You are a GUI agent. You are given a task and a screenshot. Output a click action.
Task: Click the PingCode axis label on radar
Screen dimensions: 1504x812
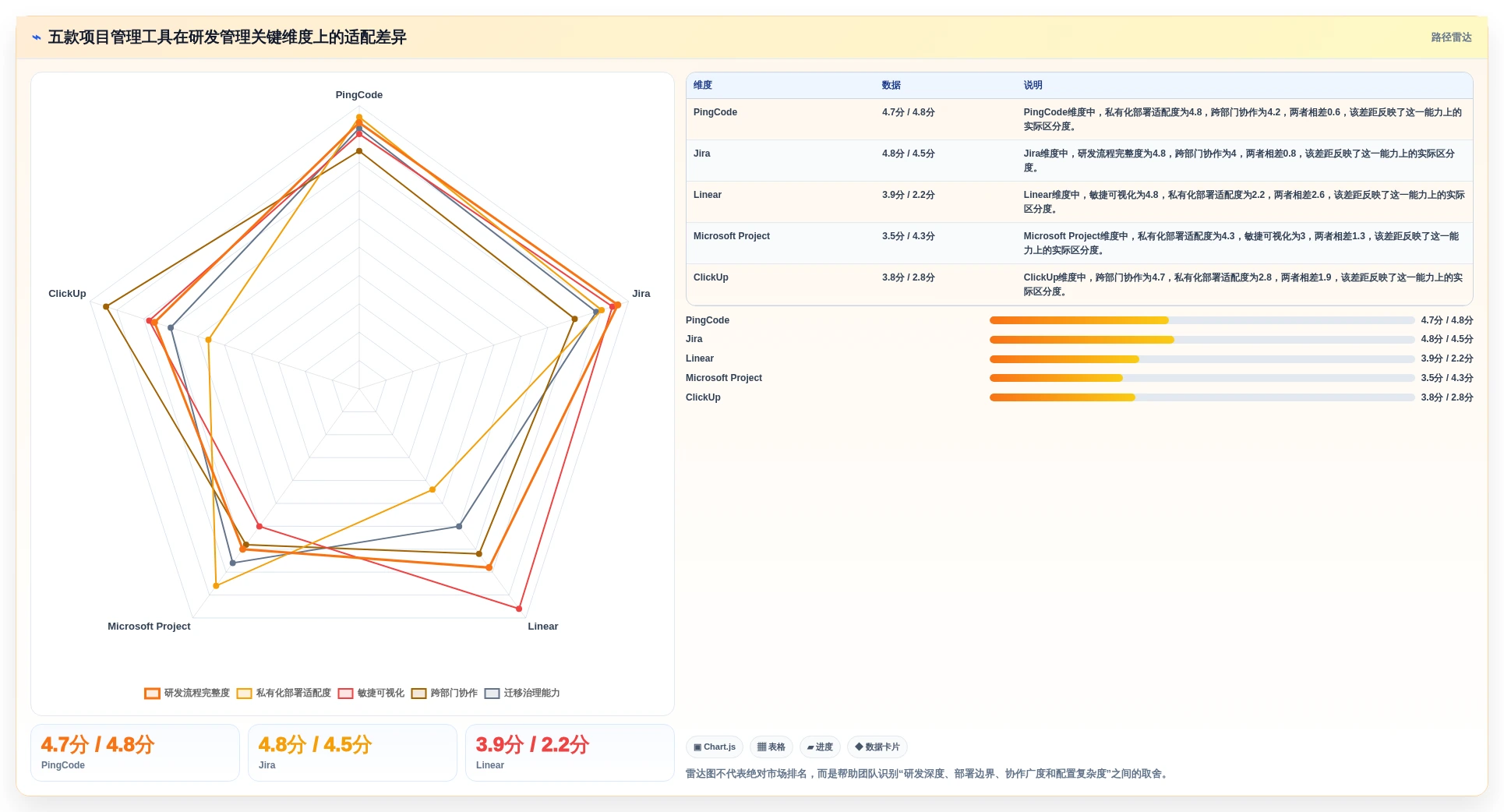click(359, 95)
